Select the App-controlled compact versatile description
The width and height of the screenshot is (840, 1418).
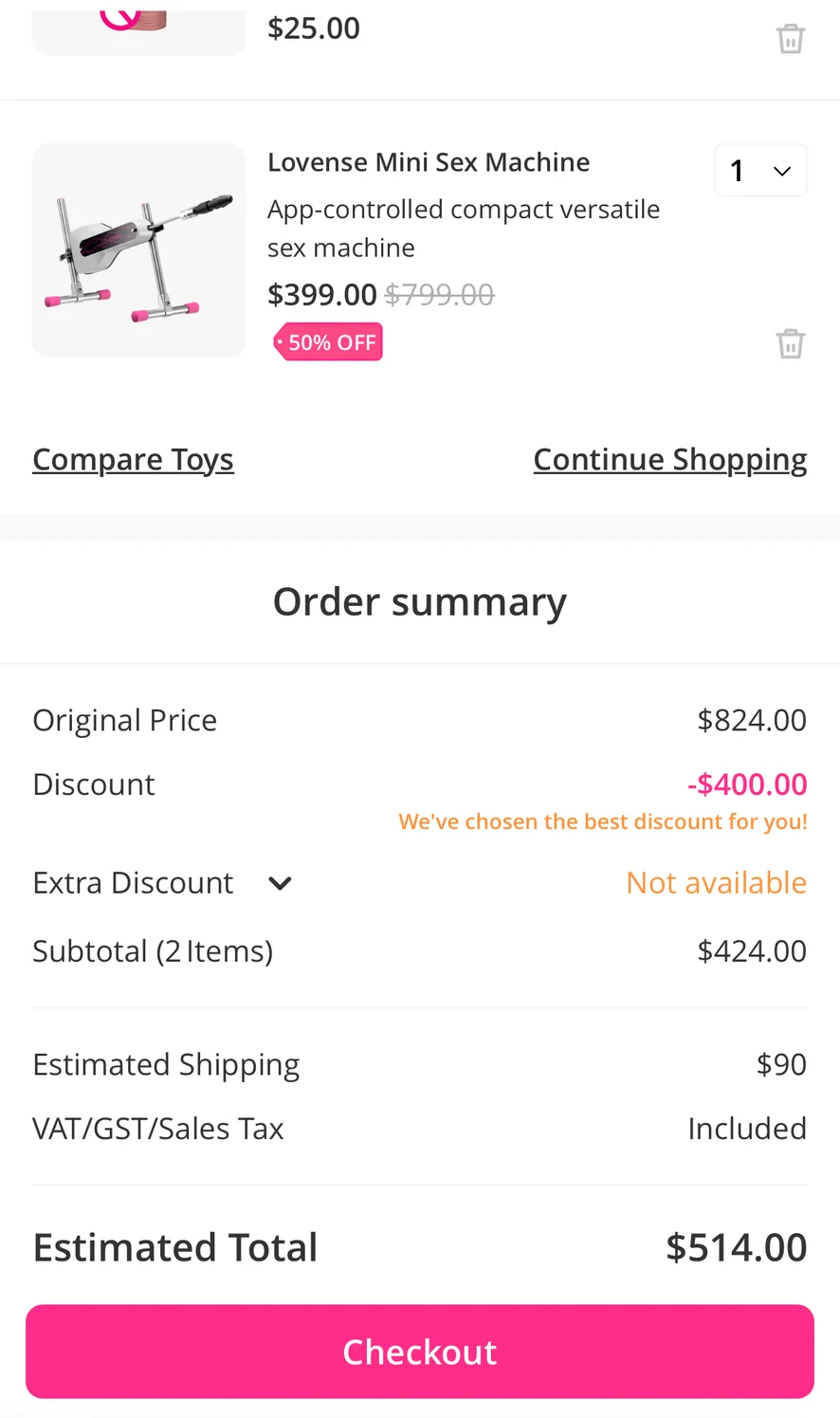click(x=463, y=228)
